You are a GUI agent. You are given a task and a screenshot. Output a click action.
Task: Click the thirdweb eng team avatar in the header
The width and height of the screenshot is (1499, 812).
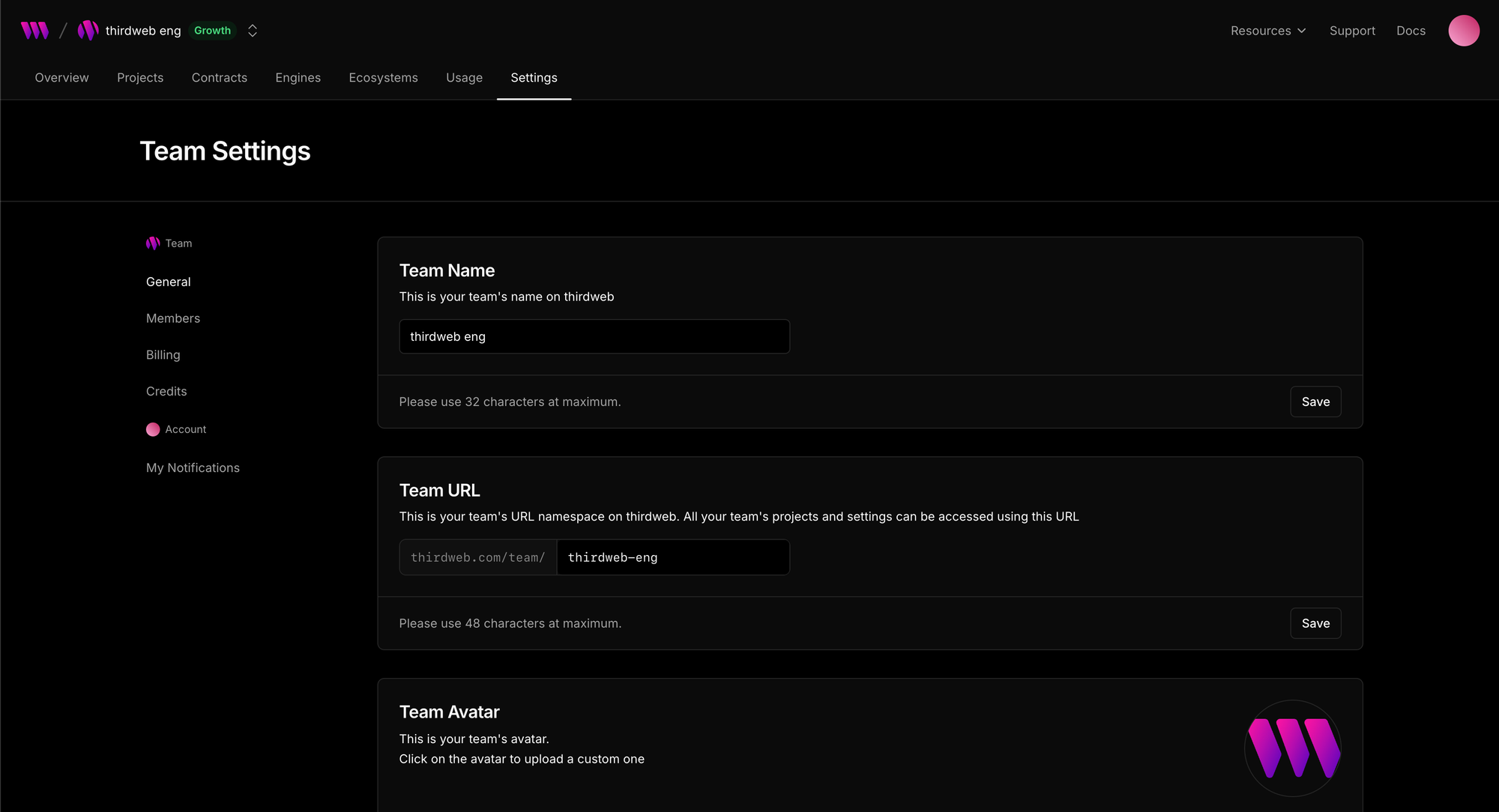88,31
